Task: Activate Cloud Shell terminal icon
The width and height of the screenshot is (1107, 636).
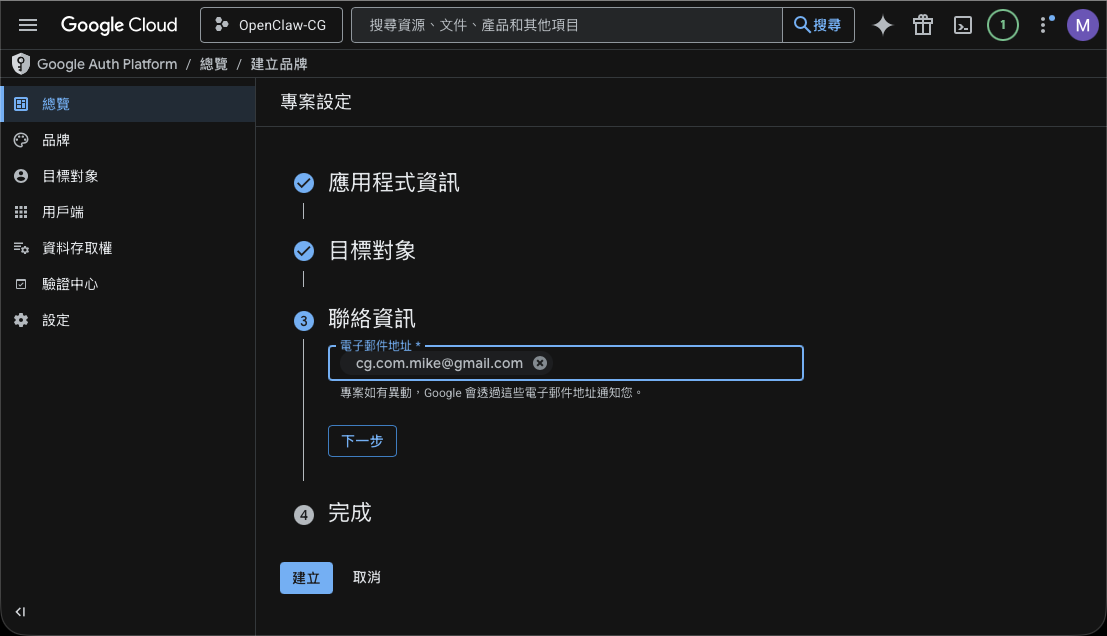Action: point(962,25)
